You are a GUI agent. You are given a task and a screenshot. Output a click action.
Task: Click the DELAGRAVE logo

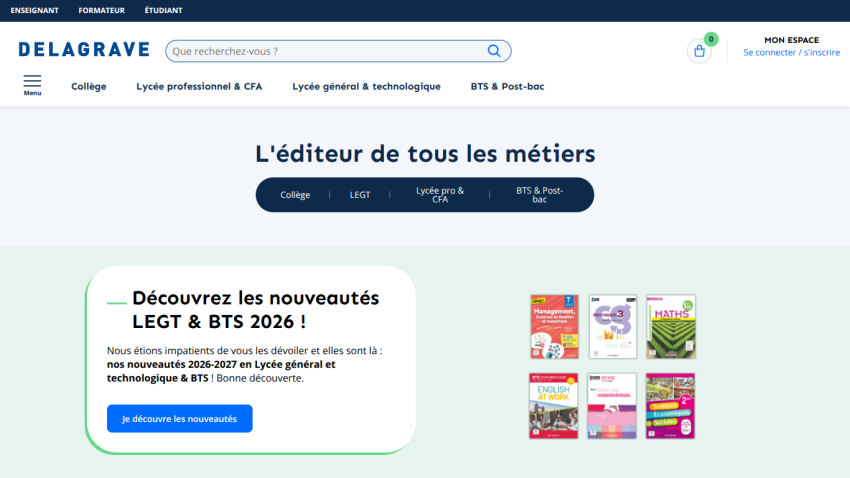click(x=84, y=50)
